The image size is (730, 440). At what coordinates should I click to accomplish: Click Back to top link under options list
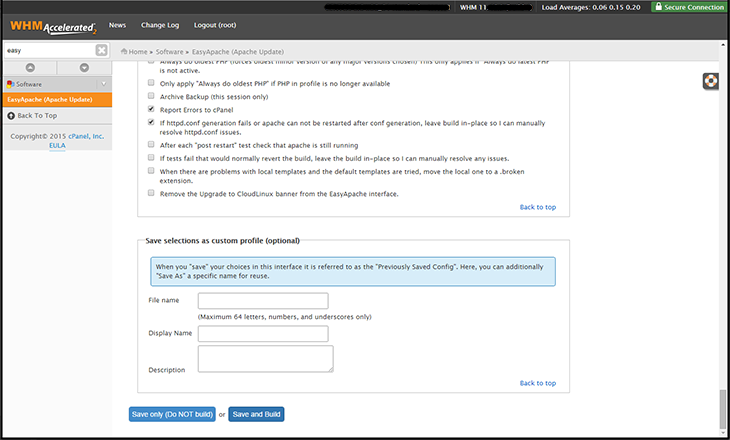point(538,207)
